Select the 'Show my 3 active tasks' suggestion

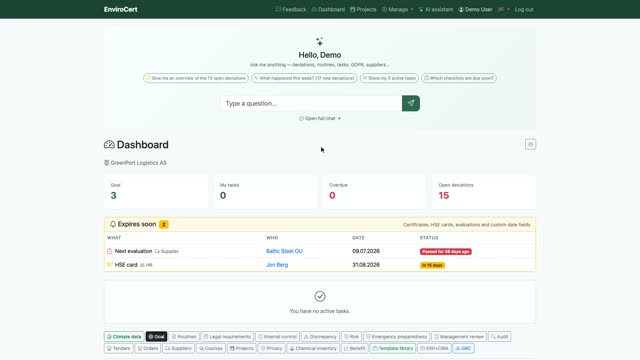(x=389, y=78)
